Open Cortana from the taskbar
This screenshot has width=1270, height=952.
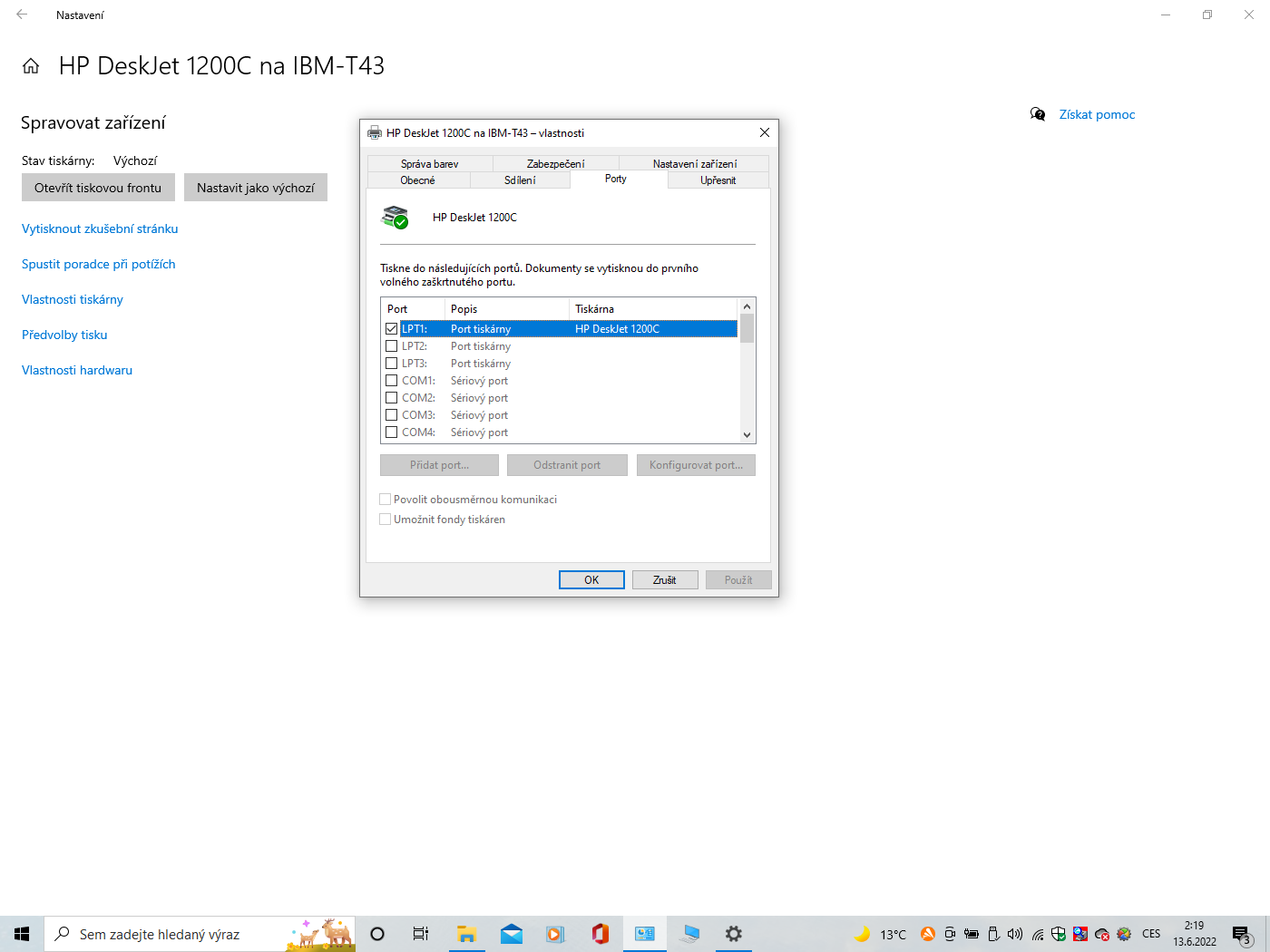tap(377, 934)
